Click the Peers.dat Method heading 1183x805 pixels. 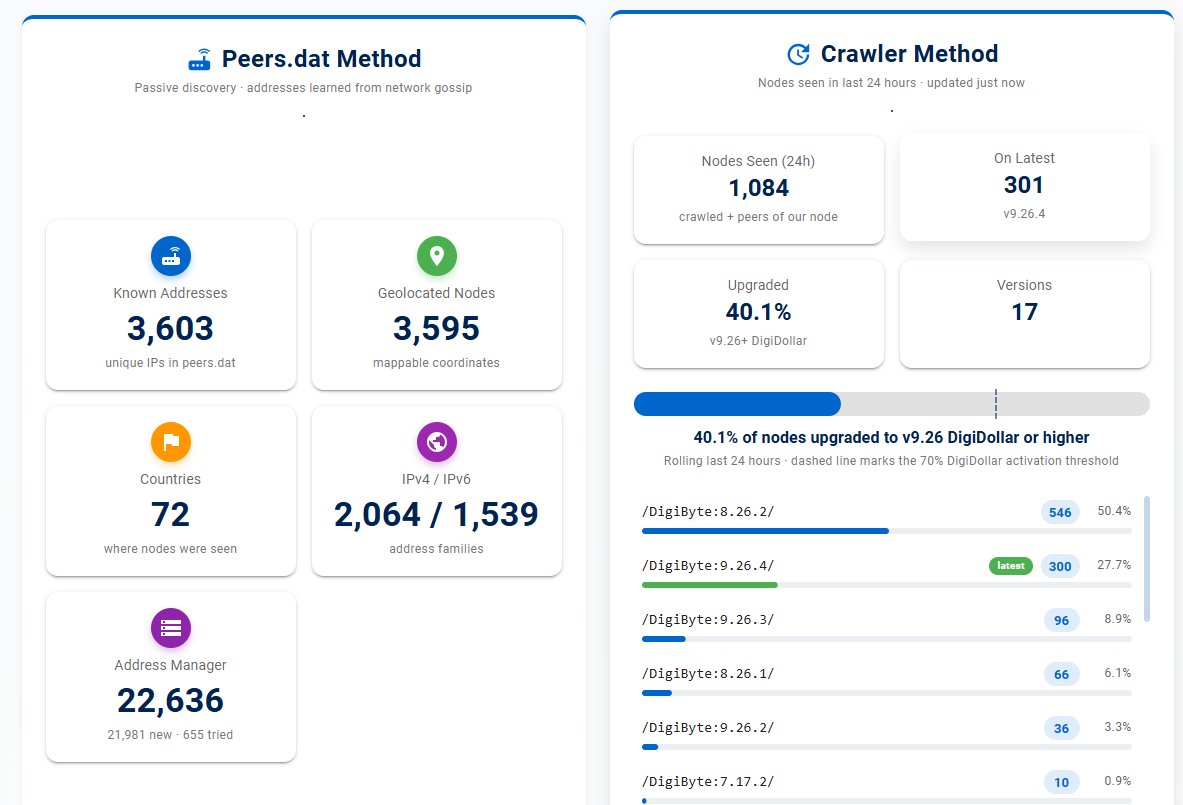point(321,59)
